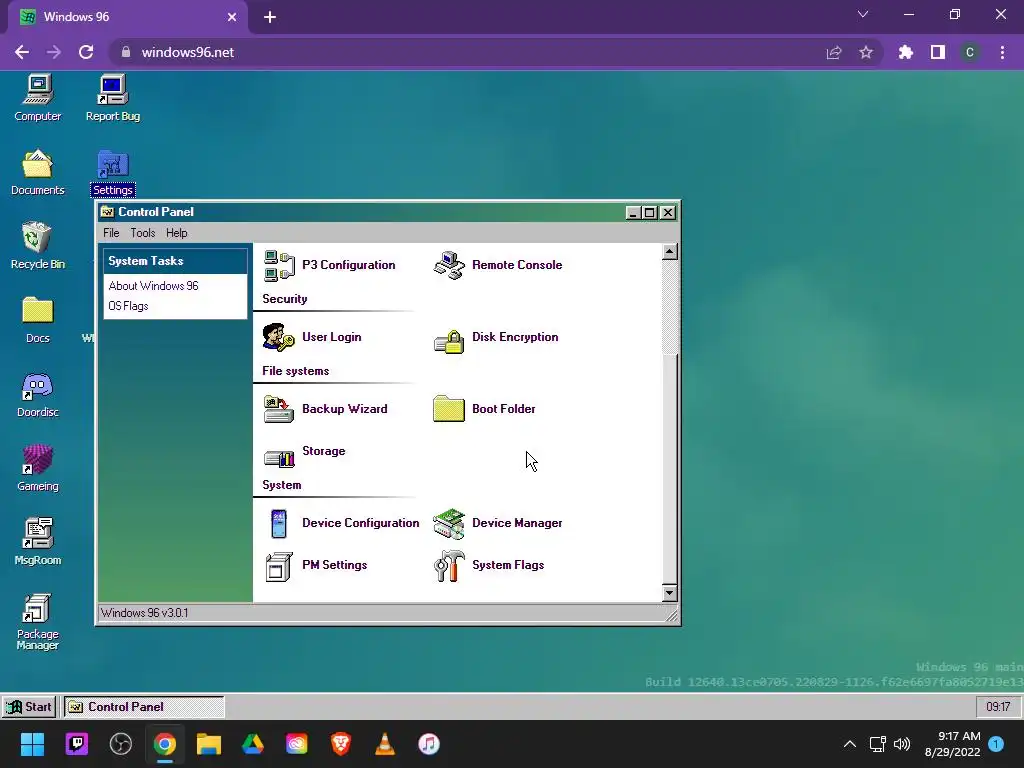Screen dimensions: 1024x768
Task: Select the Windows 96 browser tab
Action: click(124, 17)
